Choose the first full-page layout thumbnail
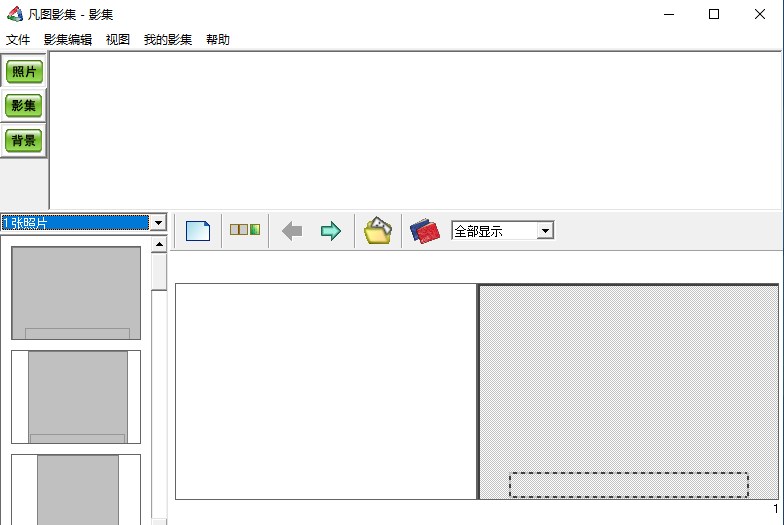 [x=76, y=293]
